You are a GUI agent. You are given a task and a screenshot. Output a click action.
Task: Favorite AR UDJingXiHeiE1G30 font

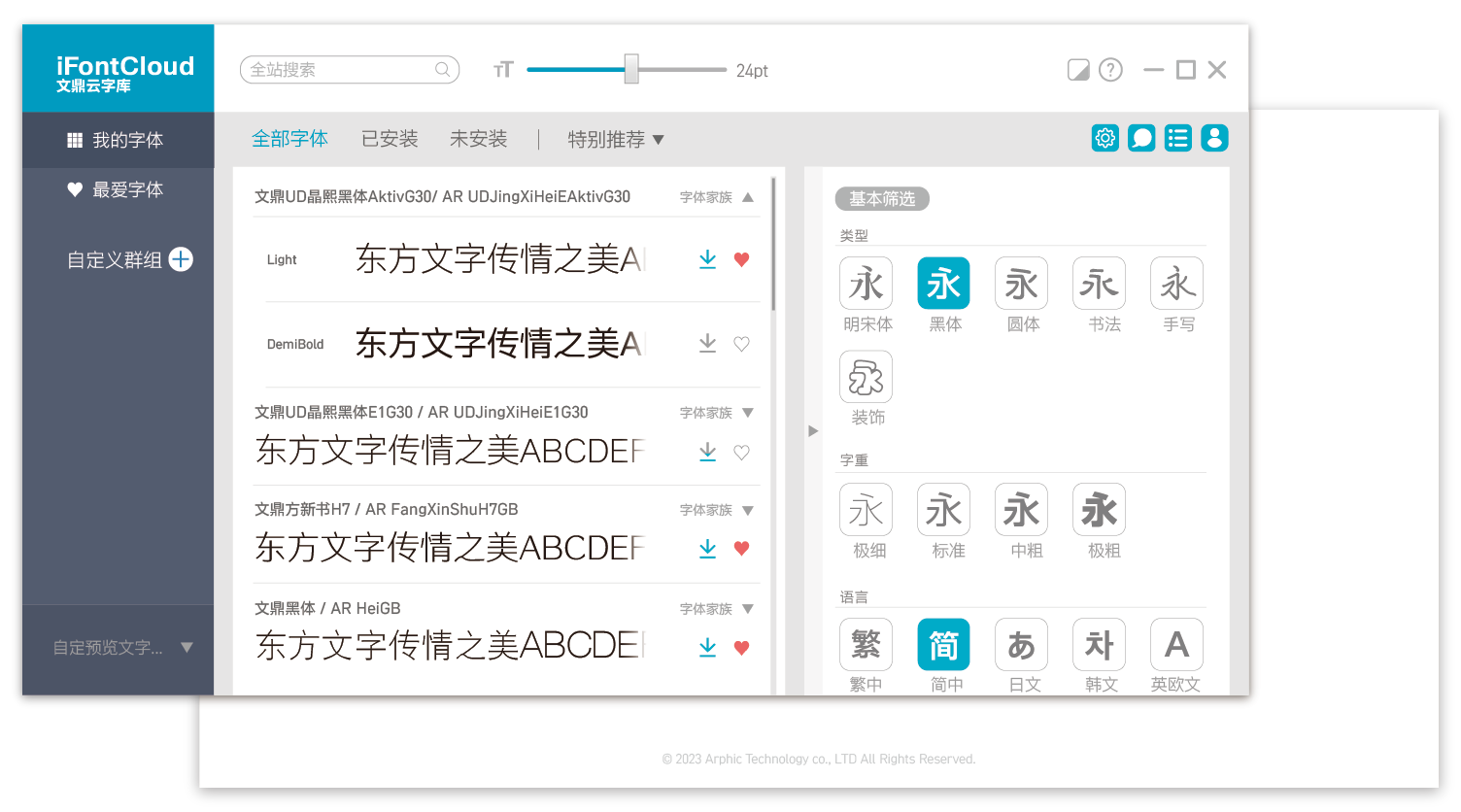pos(742,452)
